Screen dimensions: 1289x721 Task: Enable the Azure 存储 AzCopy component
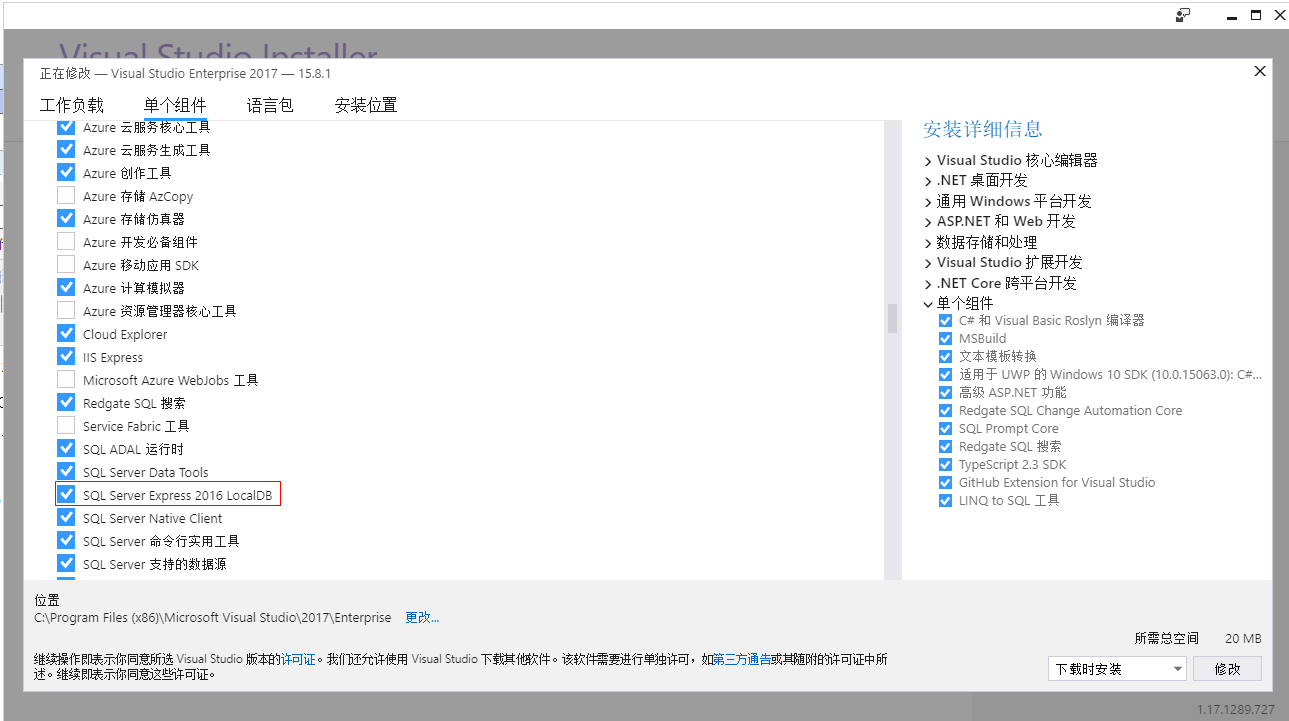[x=65, y=195]
